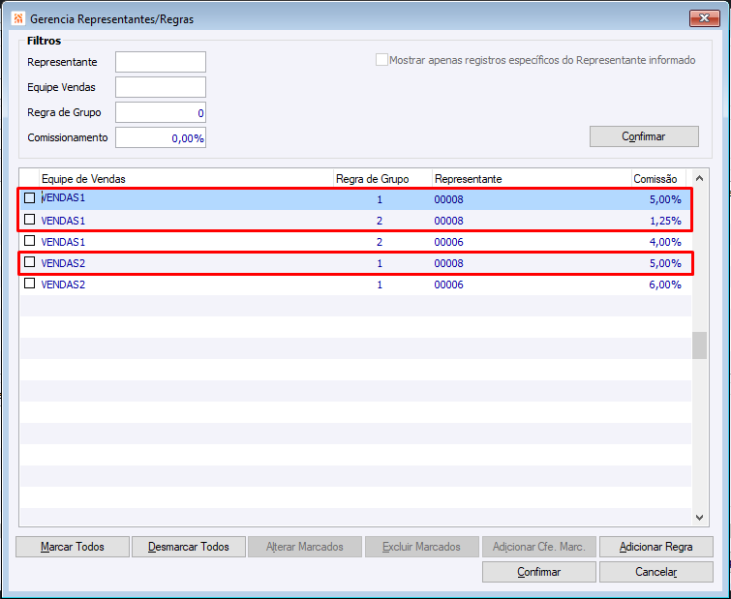Screen dimensions: 731x599
Task: Click the Comissionamento percentage field
Action: (160, 138)
